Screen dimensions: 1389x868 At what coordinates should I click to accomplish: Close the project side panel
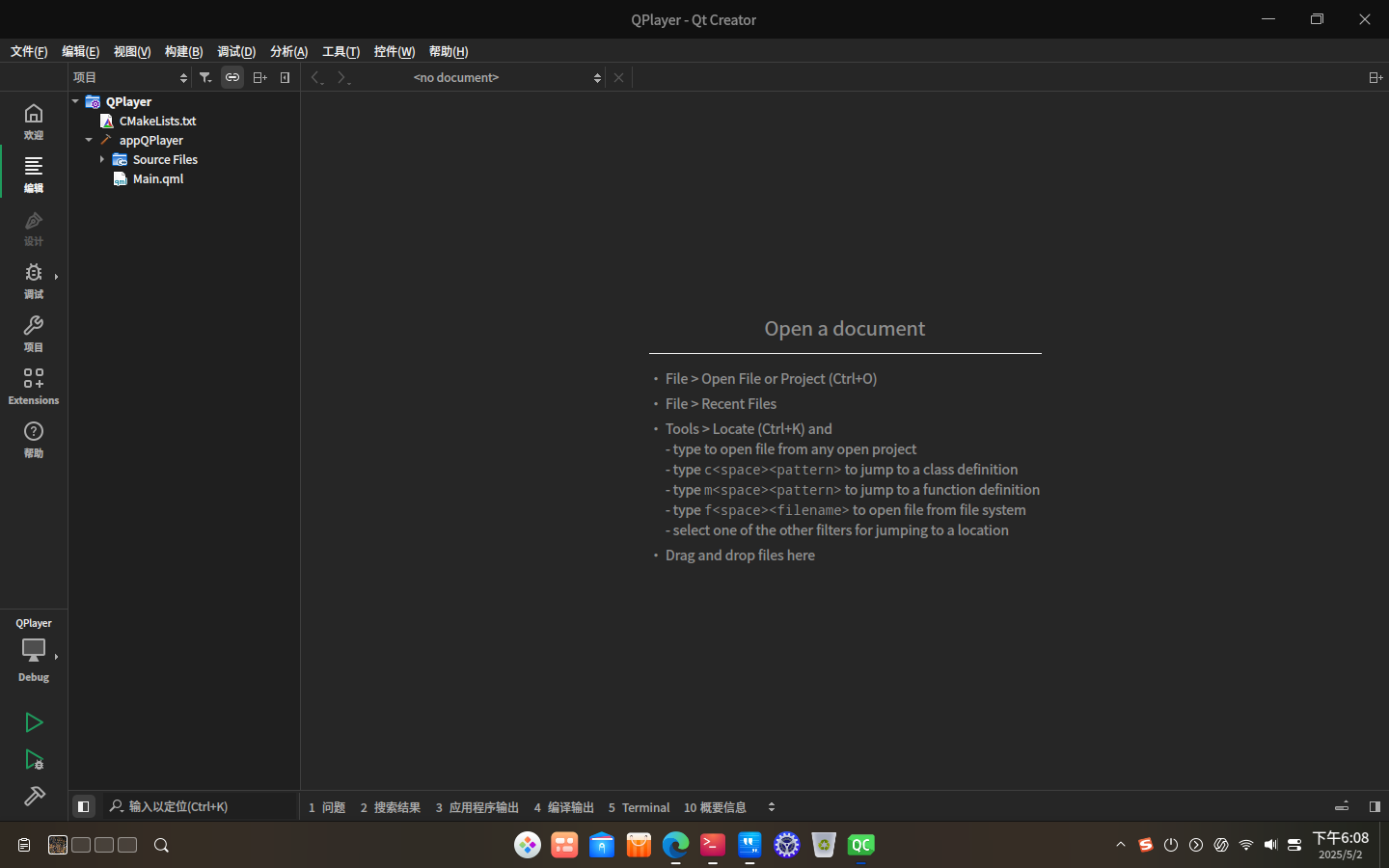[x=286, y=77]
